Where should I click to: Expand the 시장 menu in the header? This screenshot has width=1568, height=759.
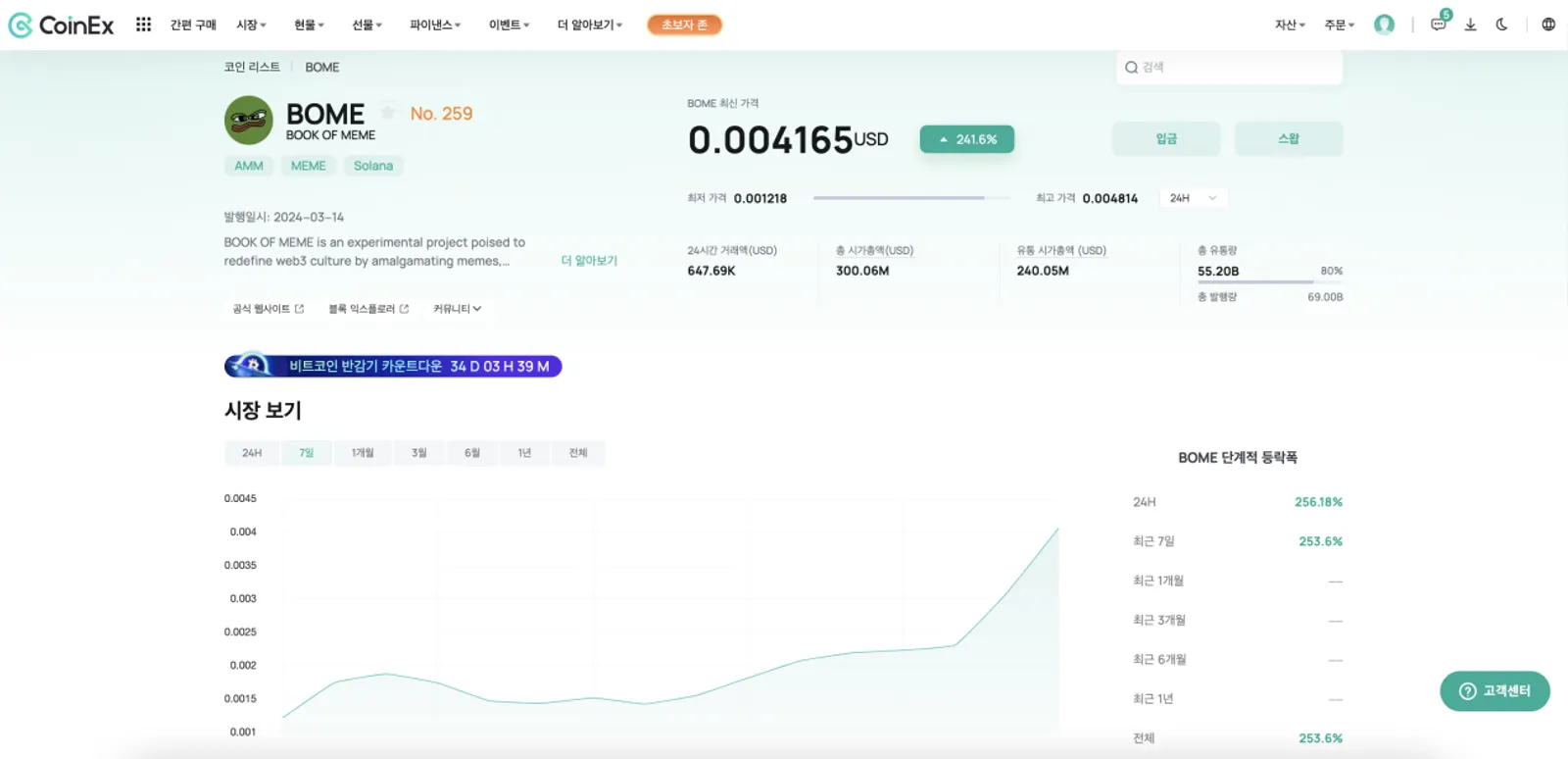point(251,25)
